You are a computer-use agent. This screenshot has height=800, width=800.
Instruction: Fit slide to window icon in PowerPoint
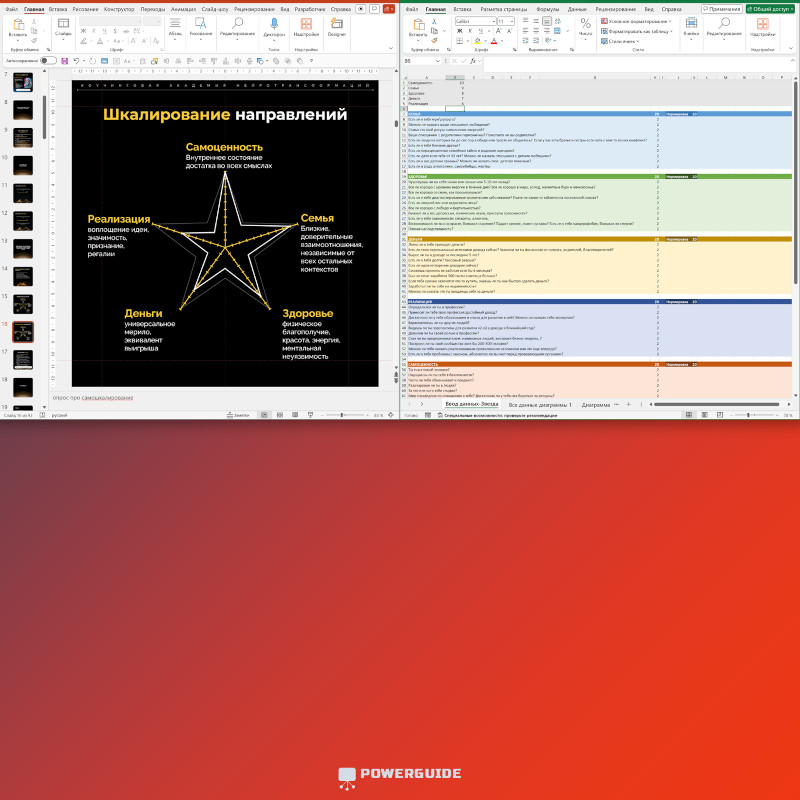pos(391,415)
